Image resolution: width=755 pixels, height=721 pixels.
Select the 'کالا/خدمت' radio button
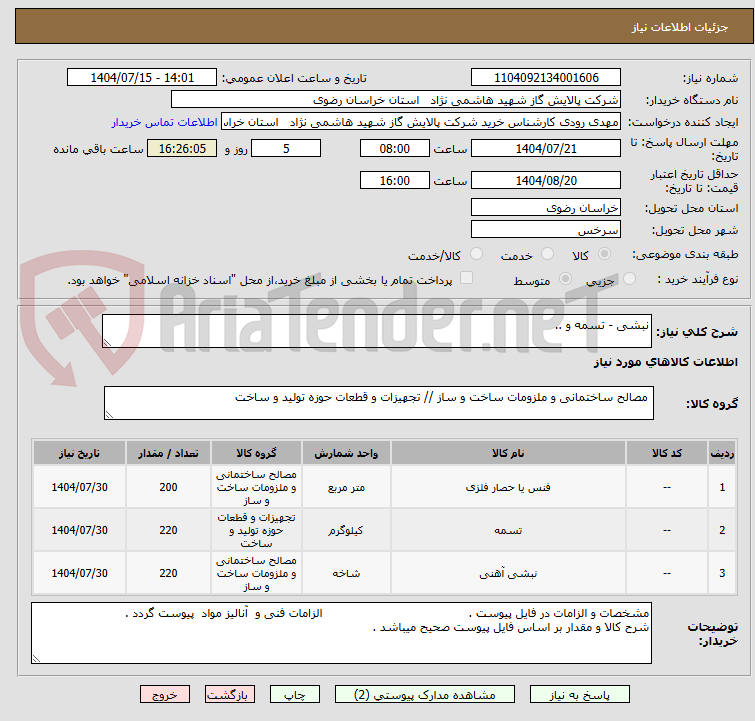(x=476, y=253)
